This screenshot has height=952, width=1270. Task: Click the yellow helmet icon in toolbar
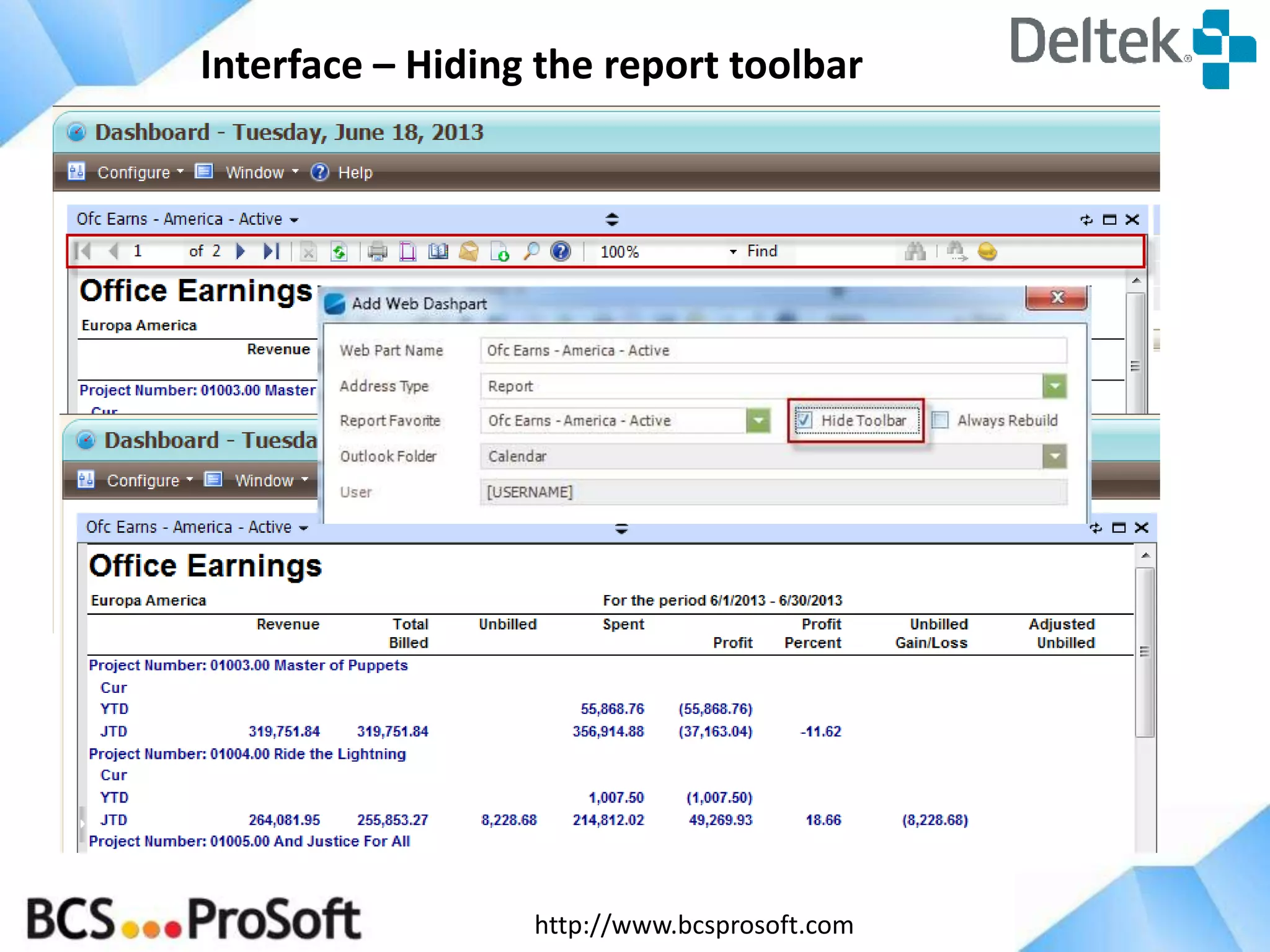(x=987, y=251)
